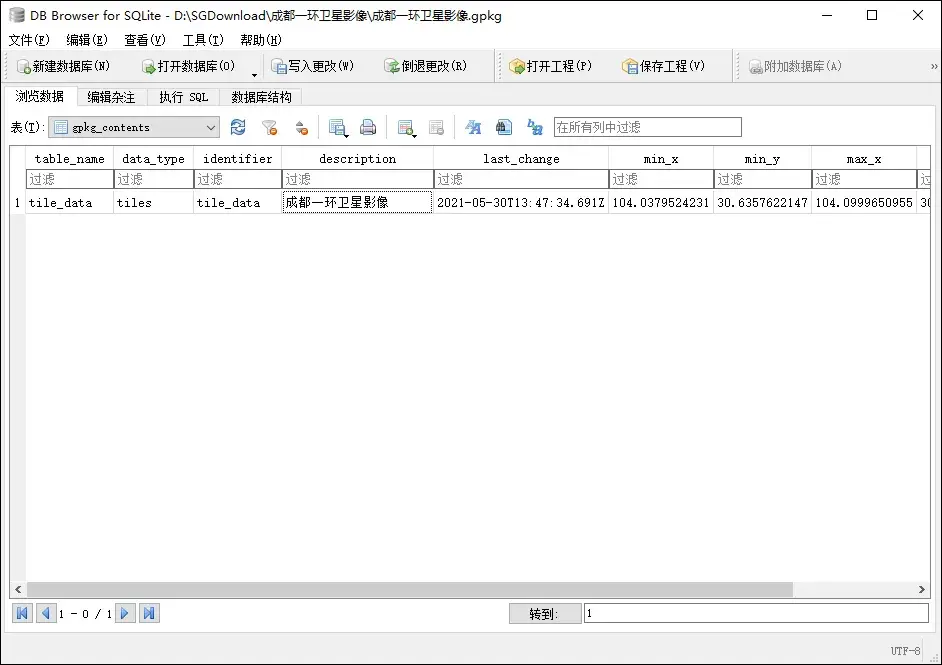Go to previous page navigation button
The image size is (942, 665).
coord(46,613)
